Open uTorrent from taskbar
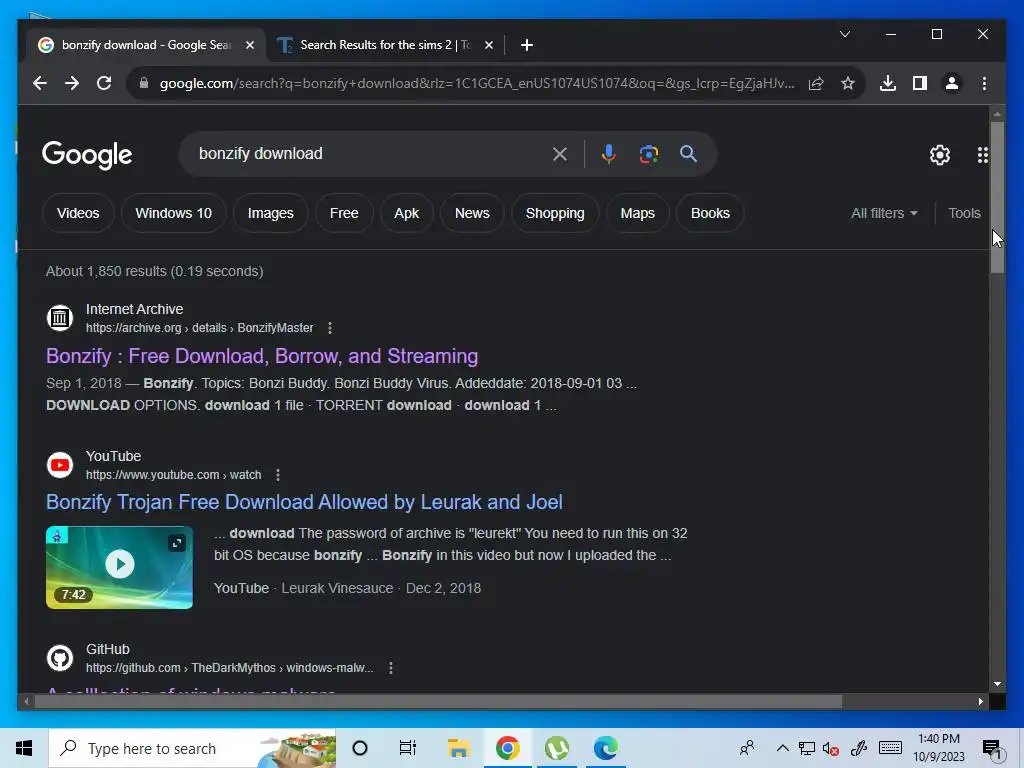Screen dimensions: 1024x768 coord(557,748)
